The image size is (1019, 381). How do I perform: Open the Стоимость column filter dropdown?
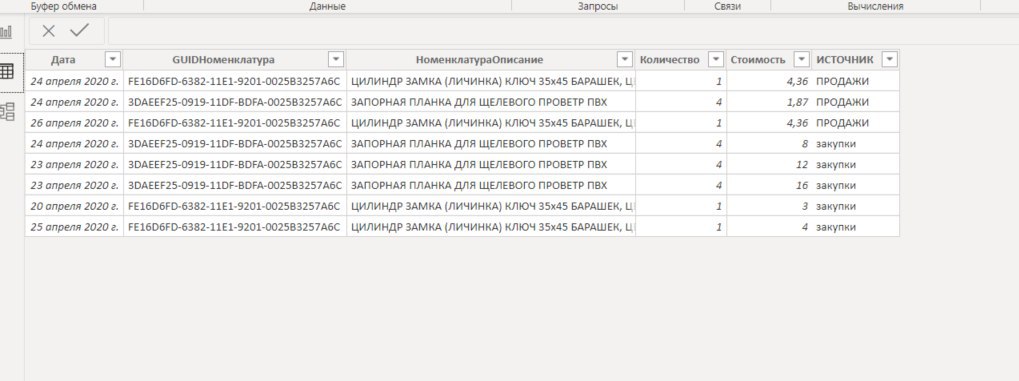(x=803, y=60)
